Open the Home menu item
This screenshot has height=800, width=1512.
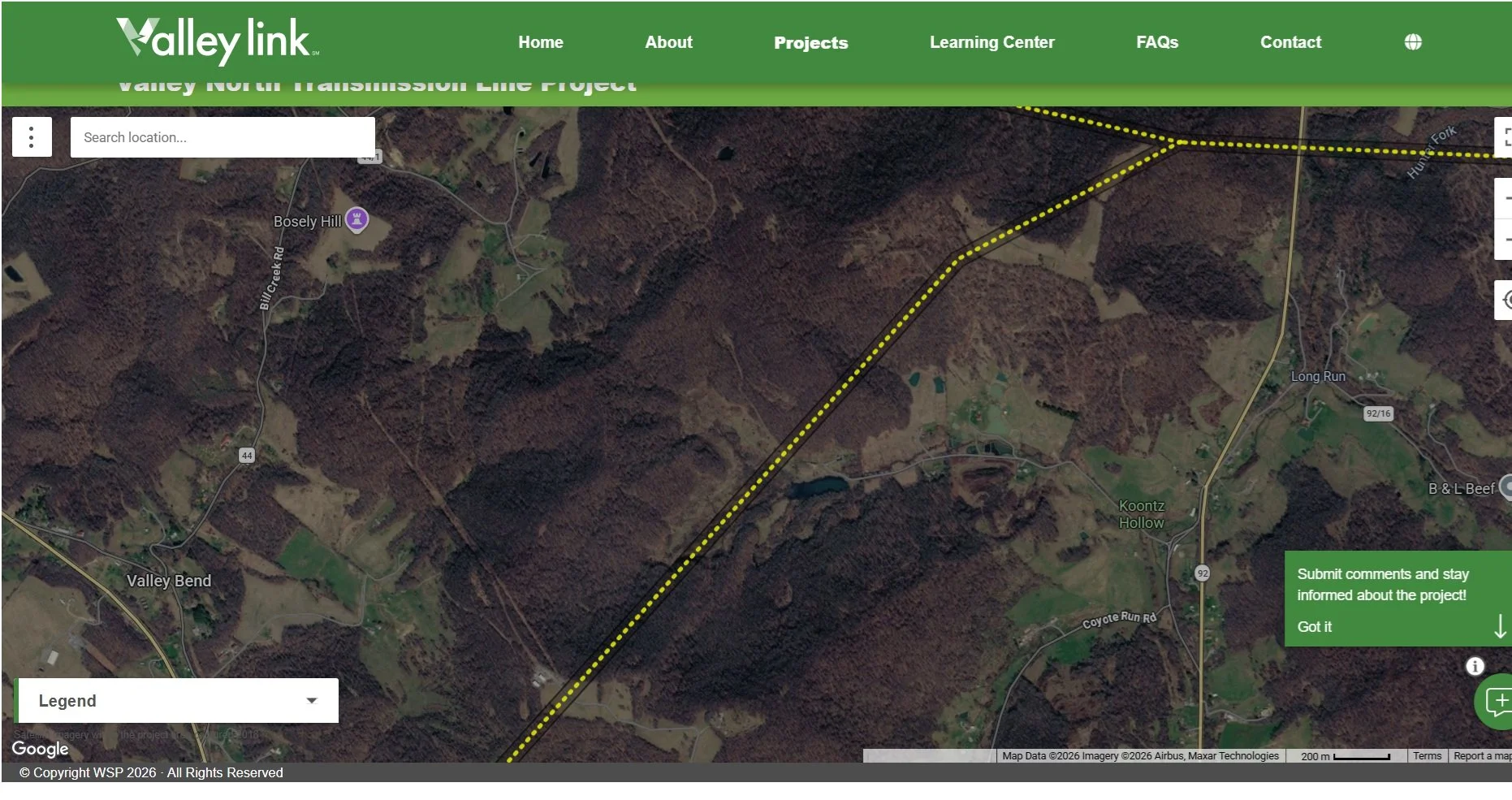tap(541, 42)
